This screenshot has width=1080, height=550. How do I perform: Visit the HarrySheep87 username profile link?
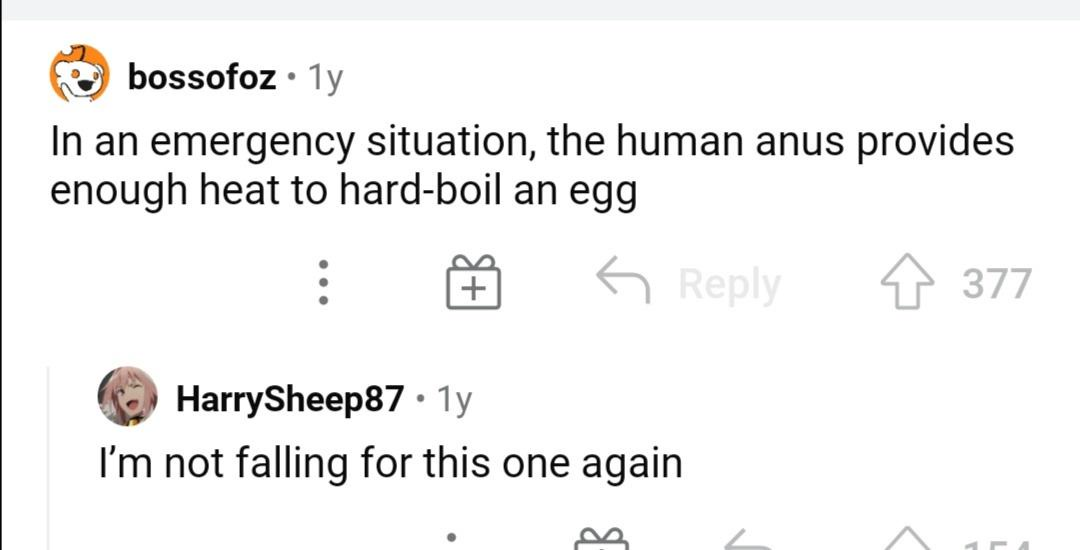pos(290,399)
